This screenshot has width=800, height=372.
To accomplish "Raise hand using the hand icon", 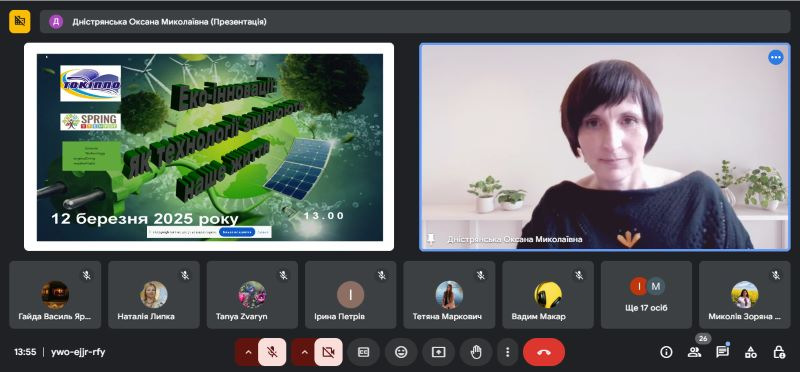I will click(x=476, y=352).
